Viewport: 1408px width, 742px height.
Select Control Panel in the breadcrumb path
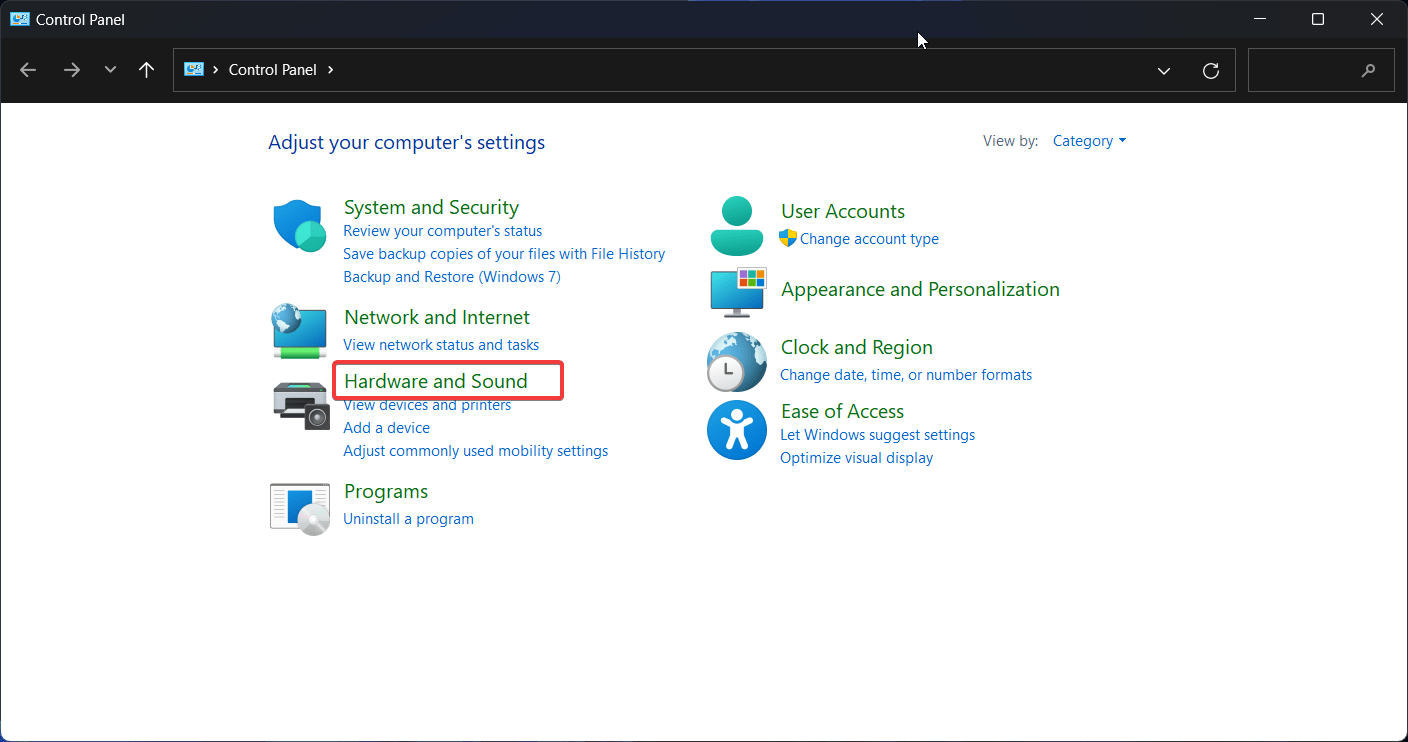[x=273, y=70]
